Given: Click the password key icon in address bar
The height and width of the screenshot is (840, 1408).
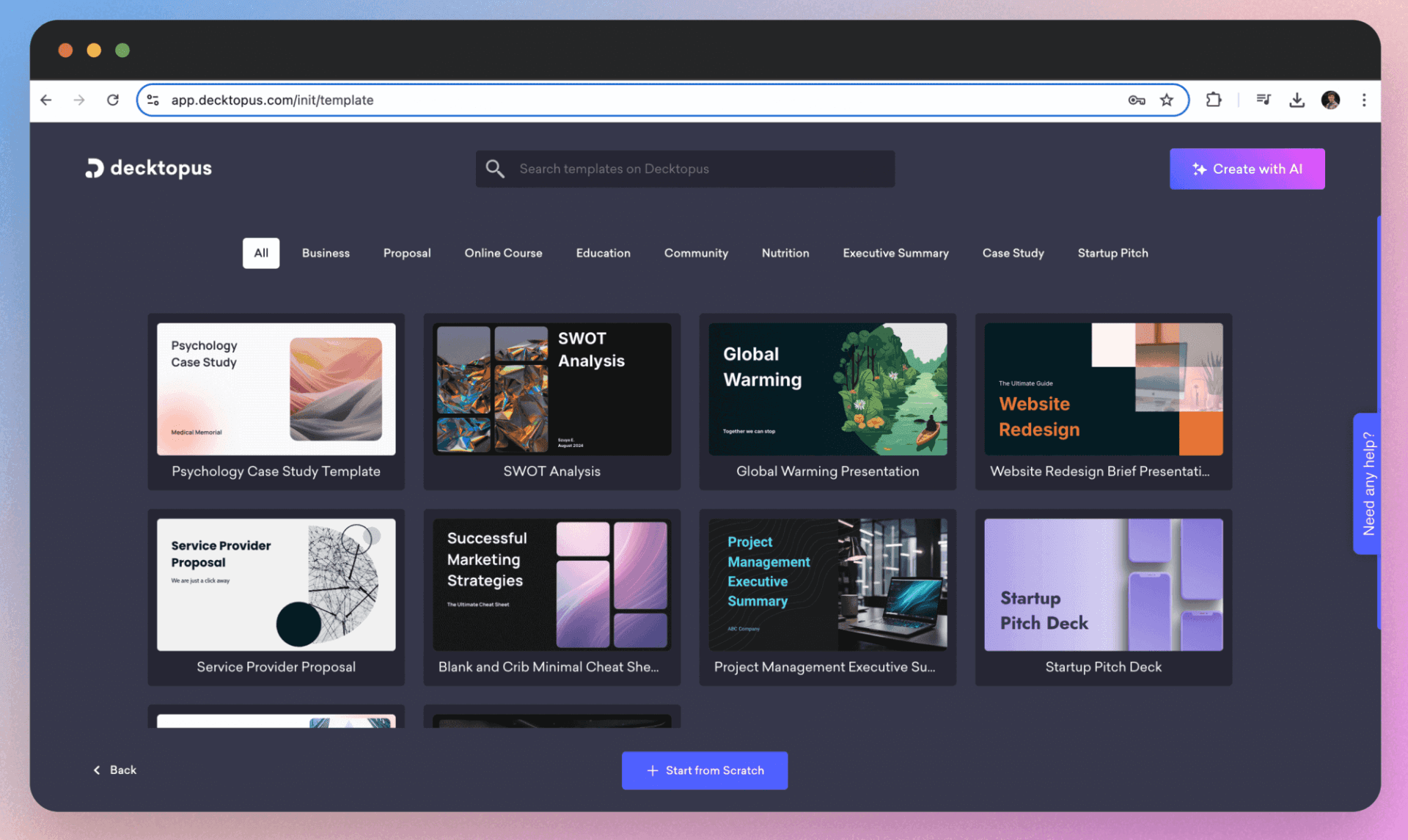Looking at the screenshot, I should (x=1137, y=100).
